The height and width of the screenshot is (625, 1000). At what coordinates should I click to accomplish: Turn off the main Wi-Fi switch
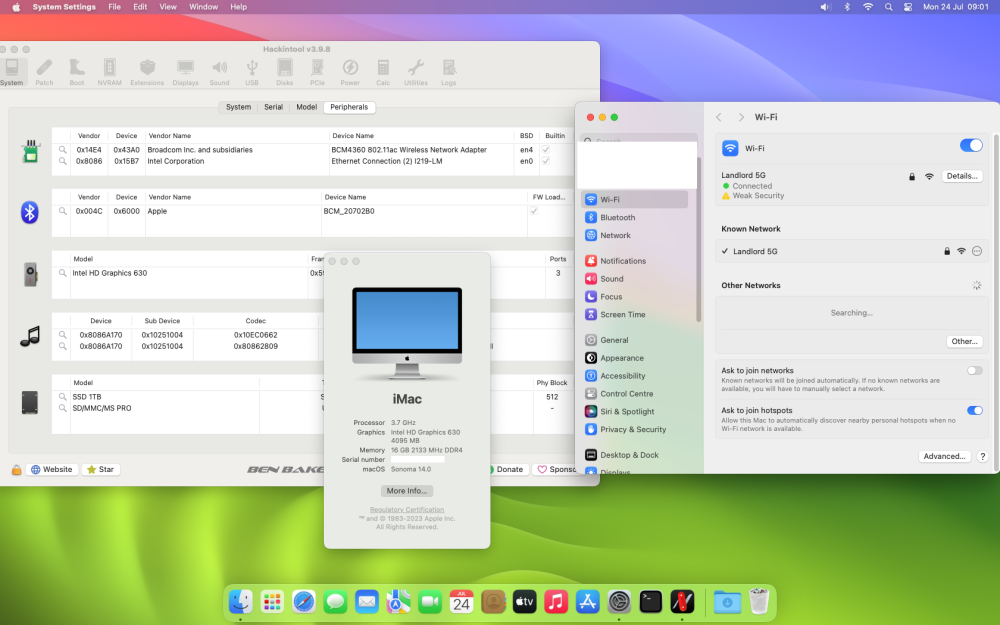tap(971, 145)
